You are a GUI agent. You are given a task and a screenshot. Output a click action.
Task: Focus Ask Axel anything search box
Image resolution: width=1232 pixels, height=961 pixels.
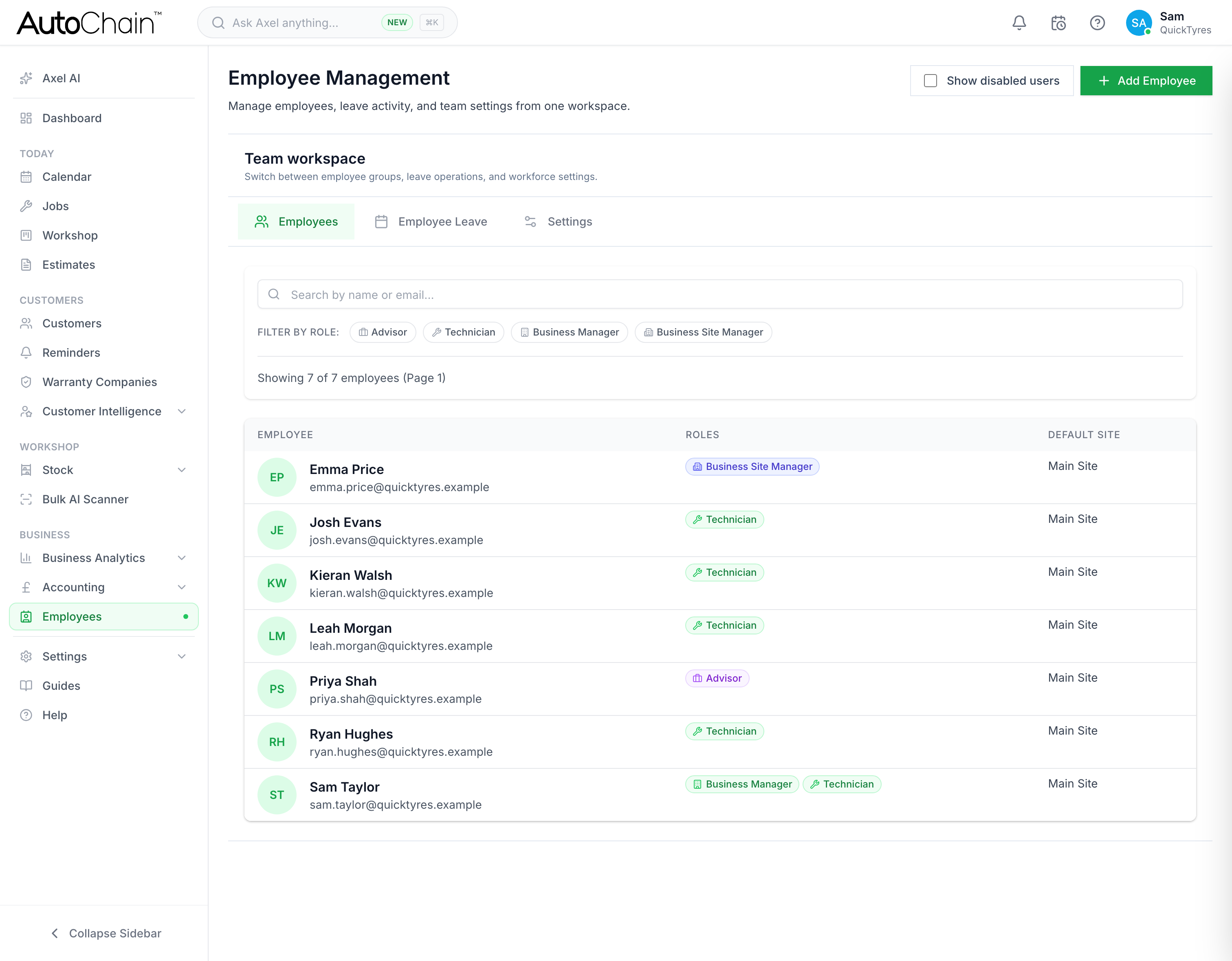coord(327,22)
